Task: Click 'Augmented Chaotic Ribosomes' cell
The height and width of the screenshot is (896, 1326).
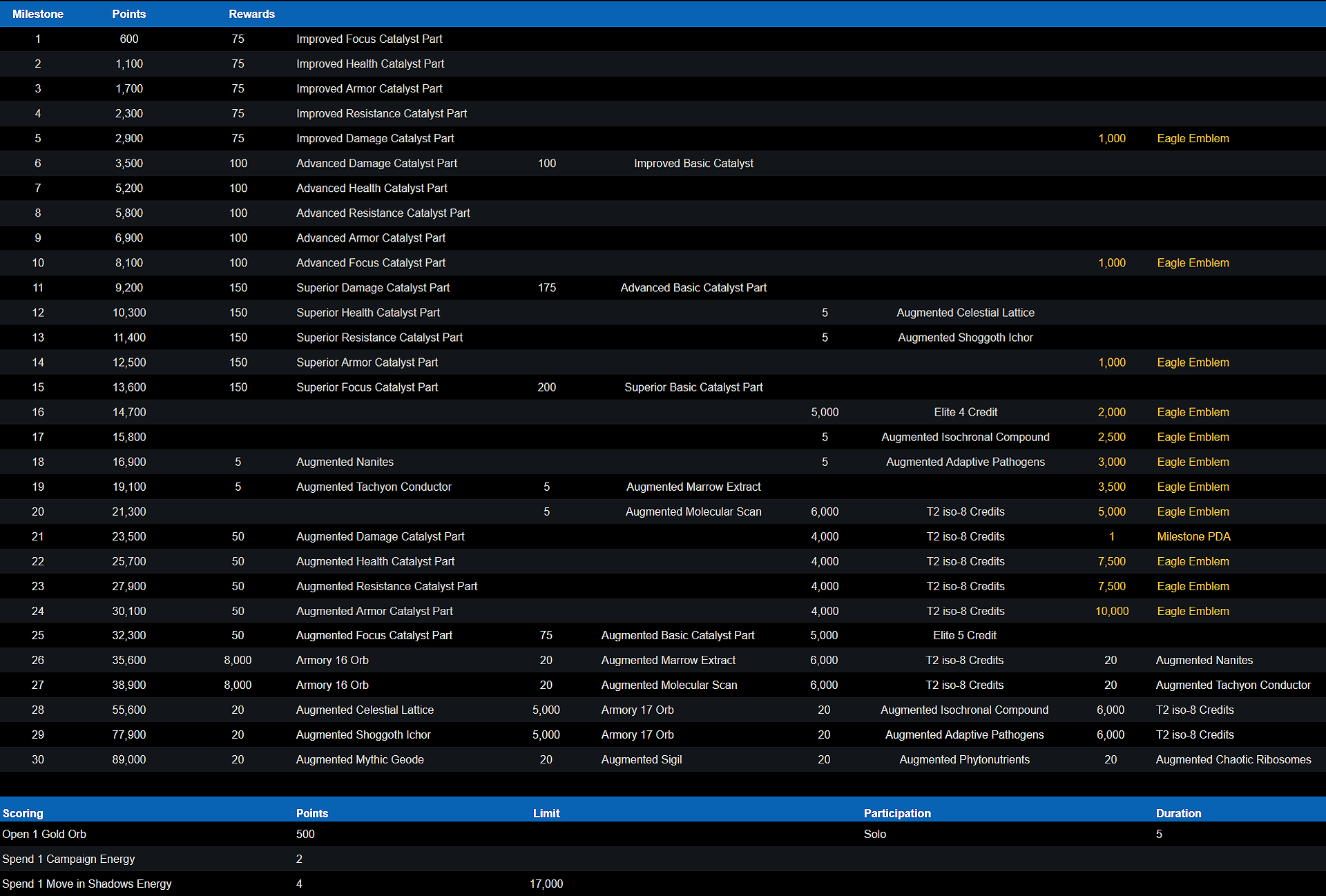Action: pos(1233,759)
